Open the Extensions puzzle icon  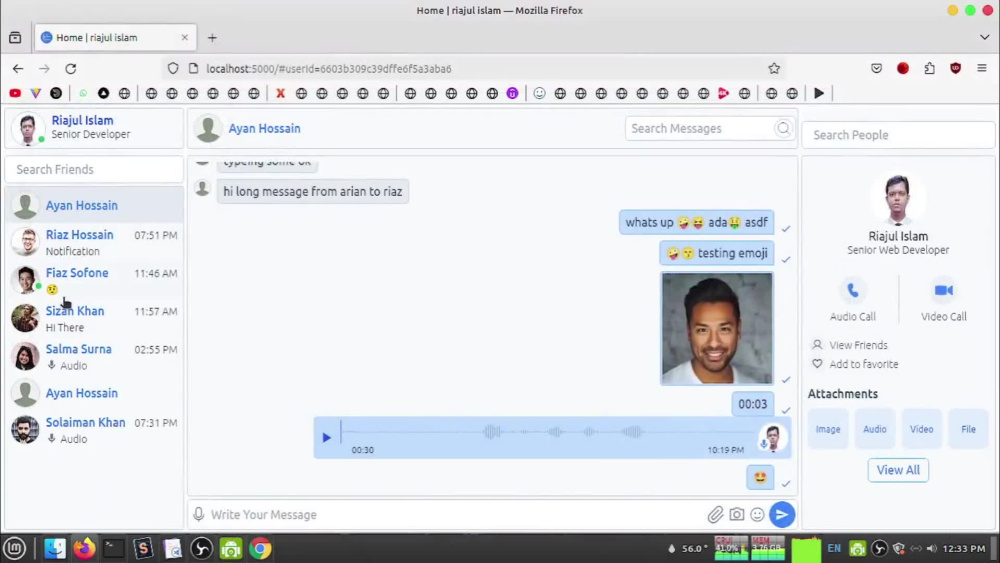coord(929,68)
